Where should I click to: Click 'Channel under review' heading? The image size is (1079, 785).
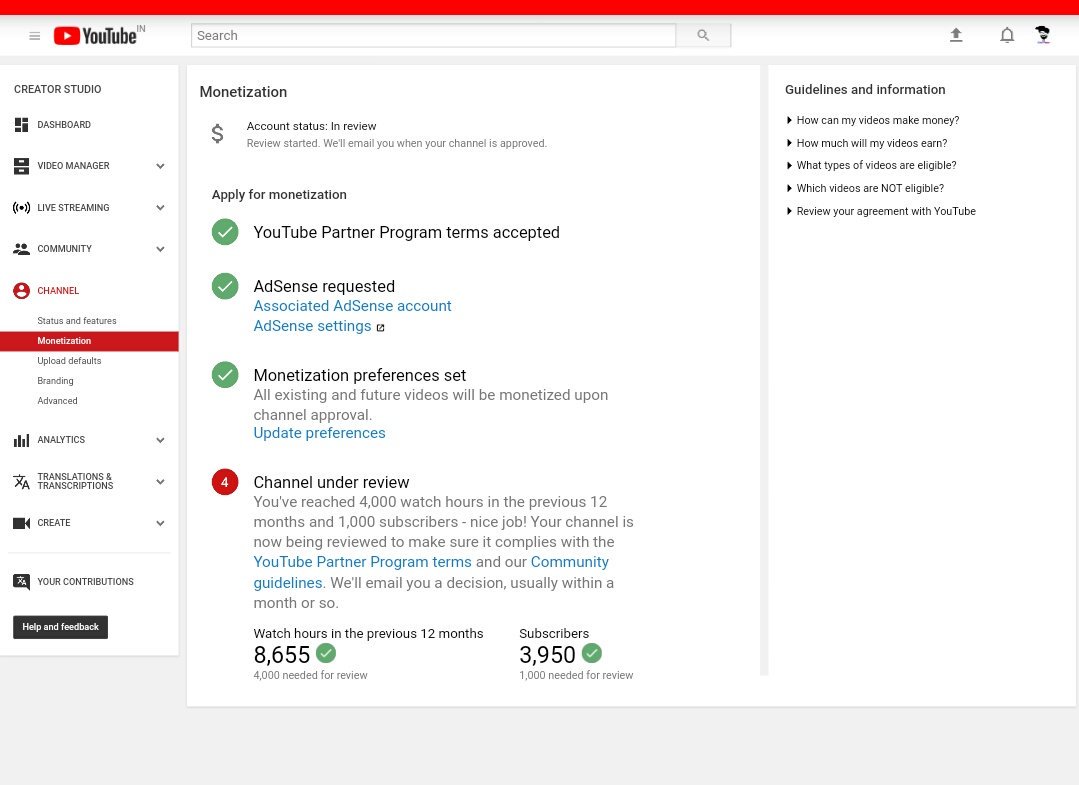pyautogui.click(x=331, y=482)
